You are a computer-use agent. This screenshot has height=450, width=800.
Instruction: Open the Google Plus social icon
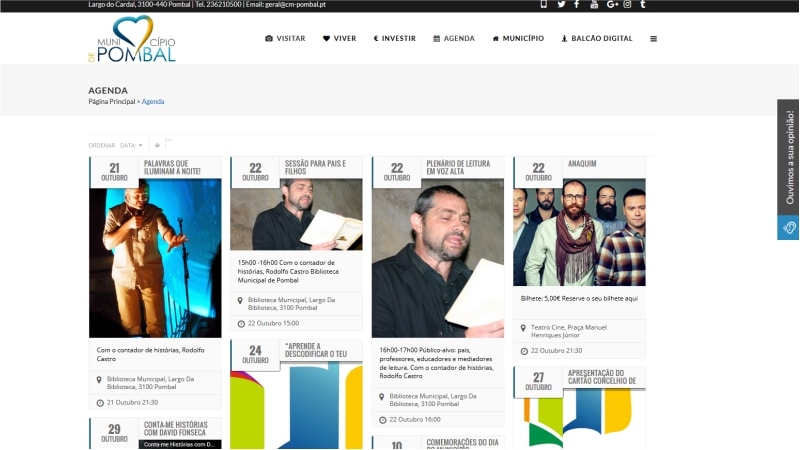coord(612,4)
